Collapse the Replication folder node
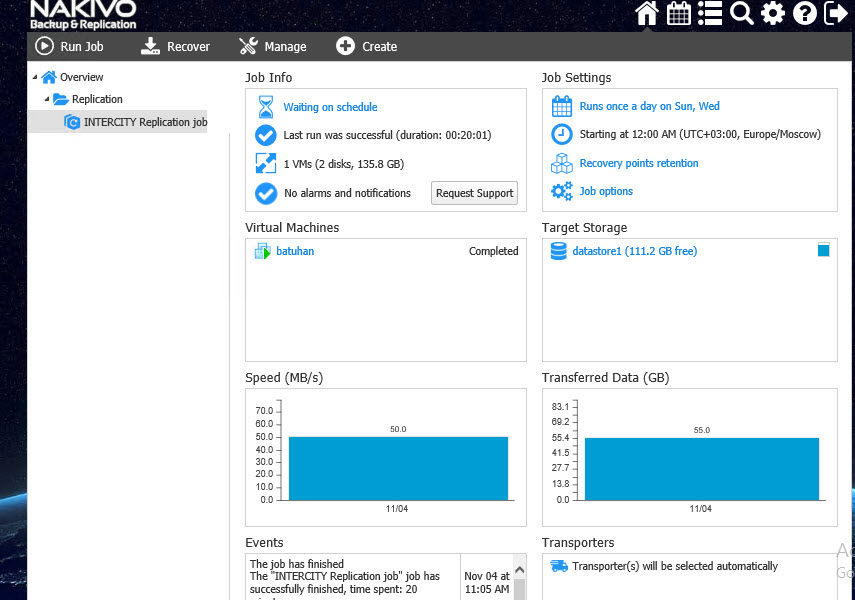 pyautogui.click(x=46, y=99)
